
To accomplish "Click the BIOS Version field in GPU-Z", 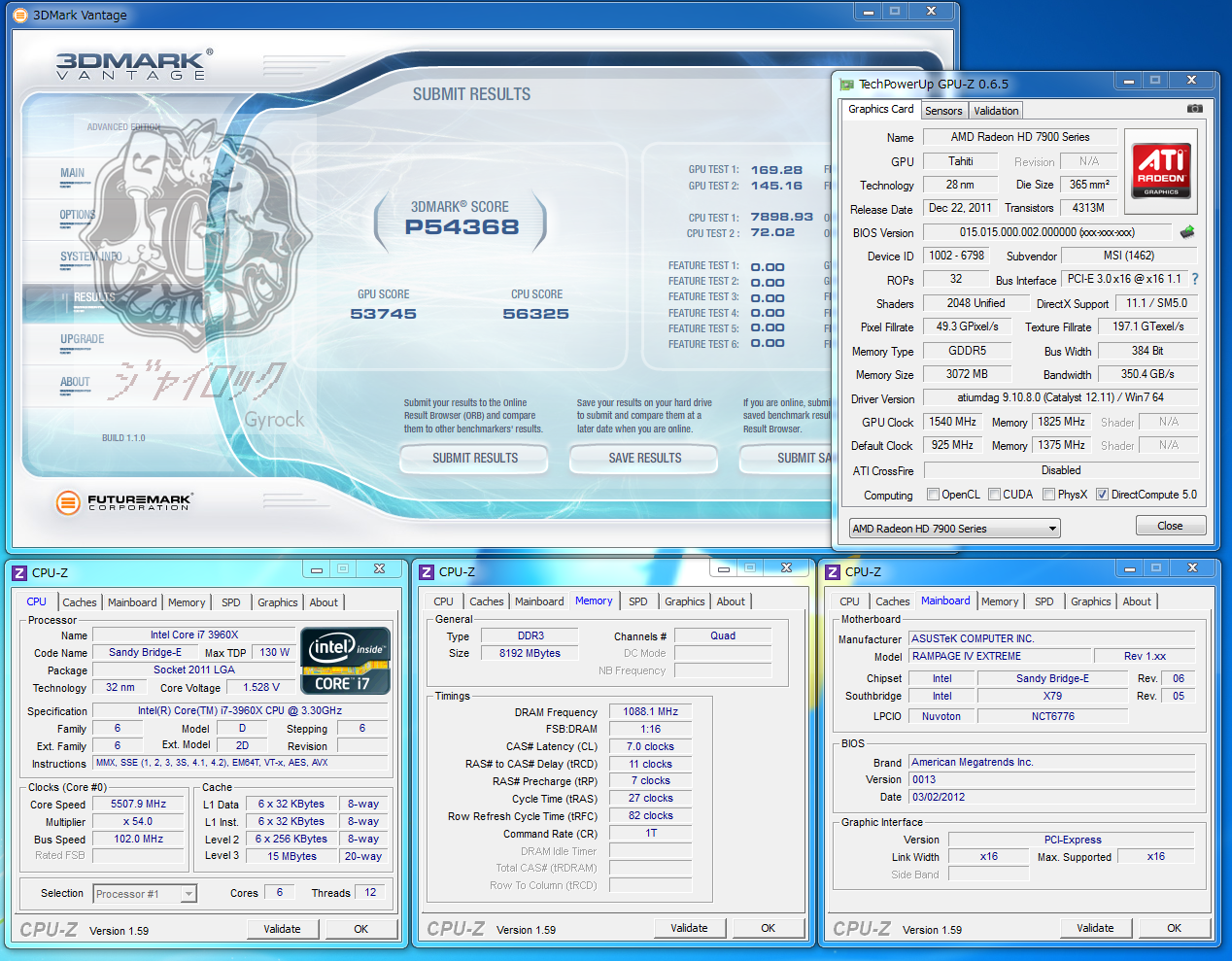I will 1047,232.
